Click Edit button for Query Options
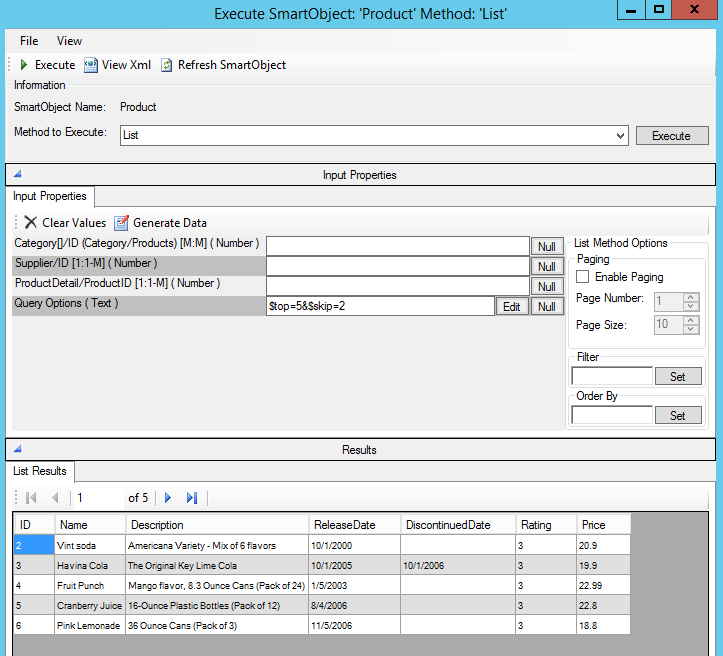The height and width of the screenshot is (656, 723). pos(511,307)
